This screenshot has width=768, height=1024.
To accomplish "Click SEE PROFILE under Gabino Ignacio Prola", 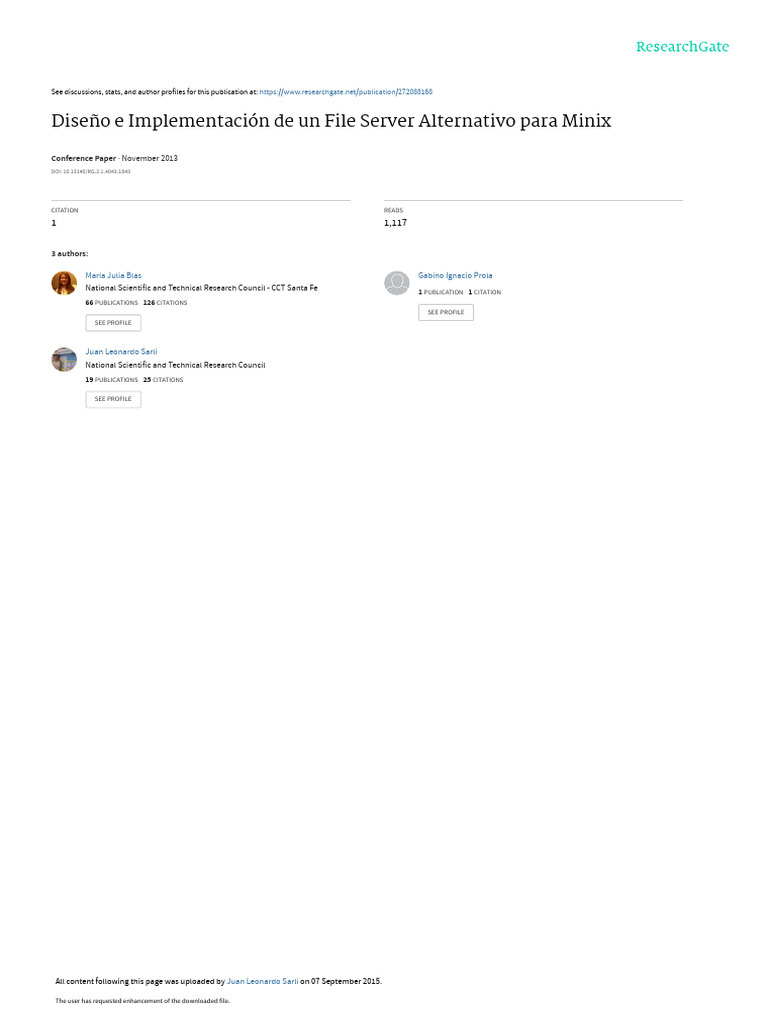I will click(446, 312).
